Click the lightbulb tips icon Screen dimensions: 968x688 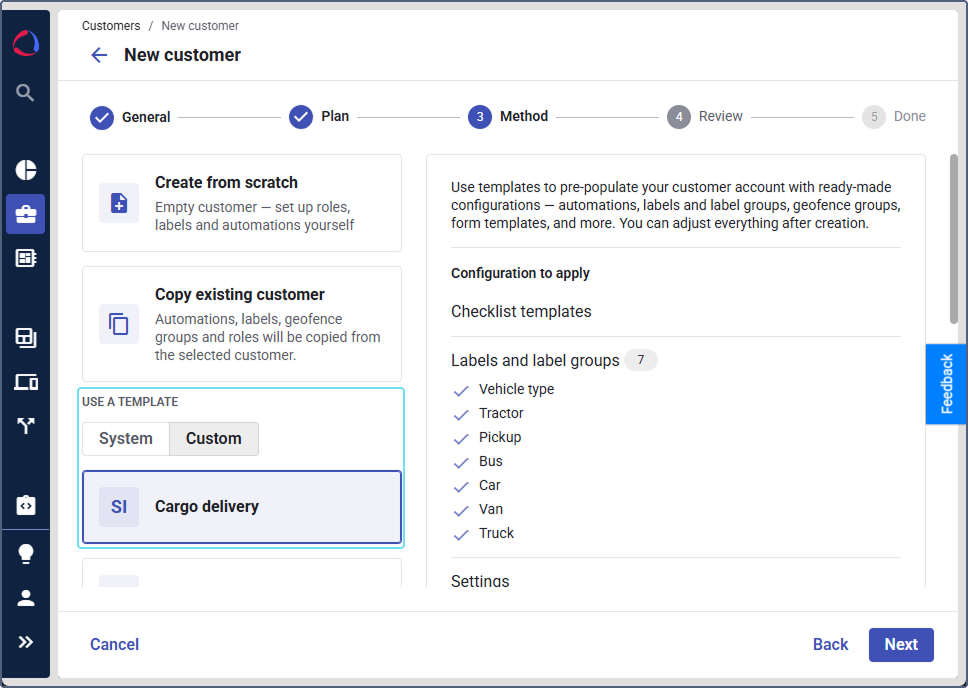point(25,553)
